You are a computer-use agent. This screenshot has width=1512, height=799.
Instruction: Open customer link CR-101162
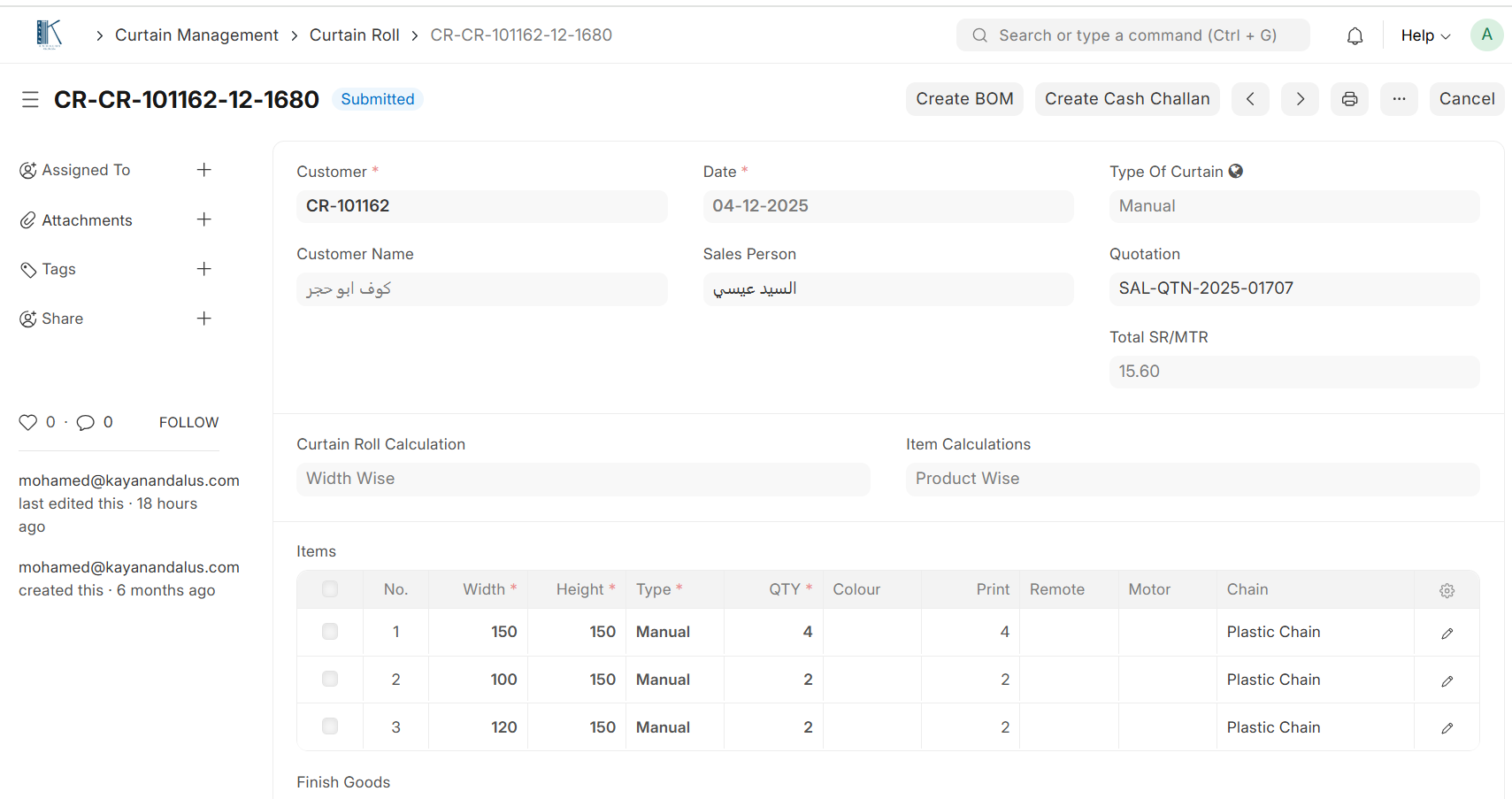click(x=348, y=206)
